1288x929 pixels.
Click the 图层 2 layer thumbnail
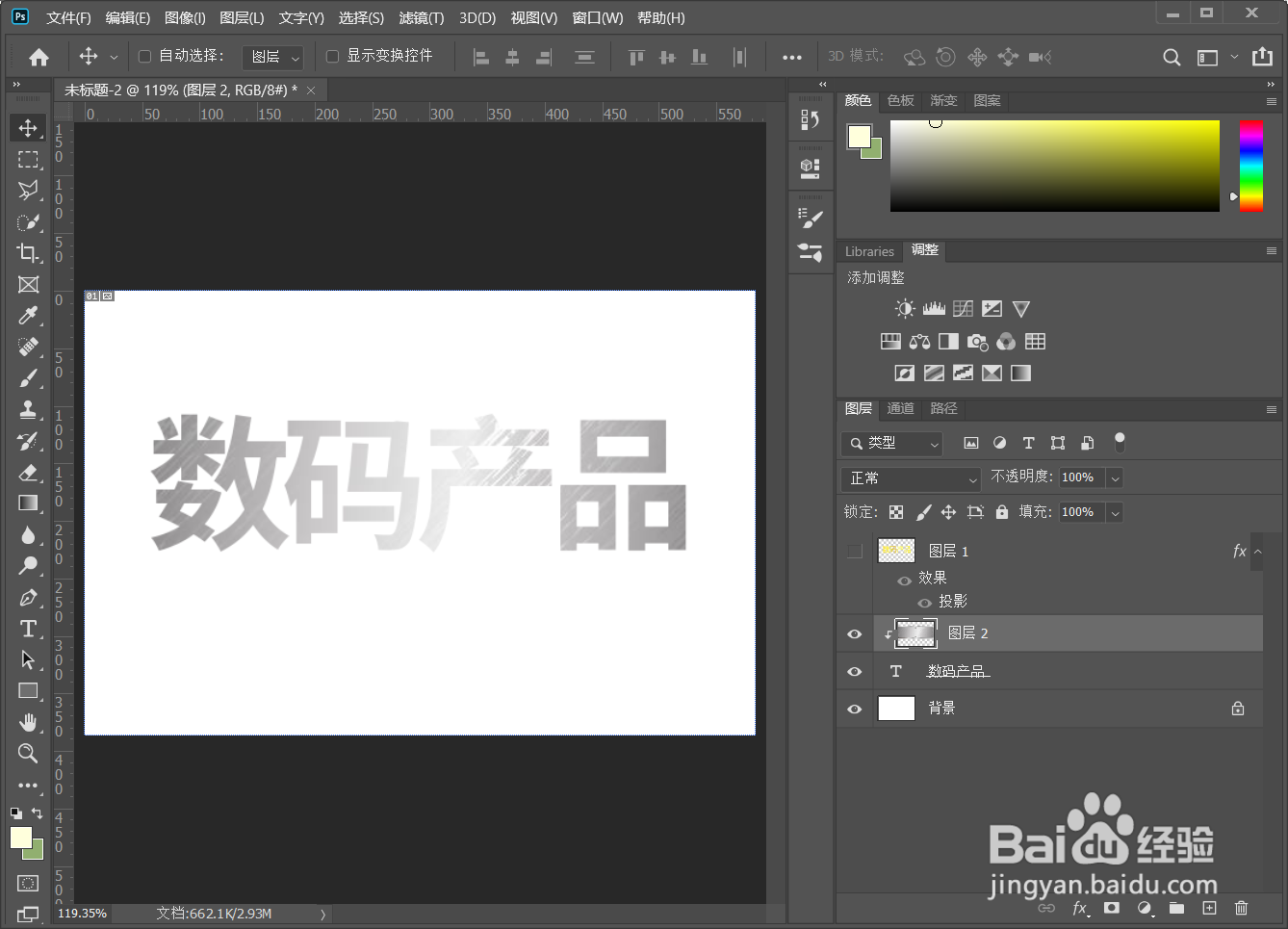(x=914, y=633)
